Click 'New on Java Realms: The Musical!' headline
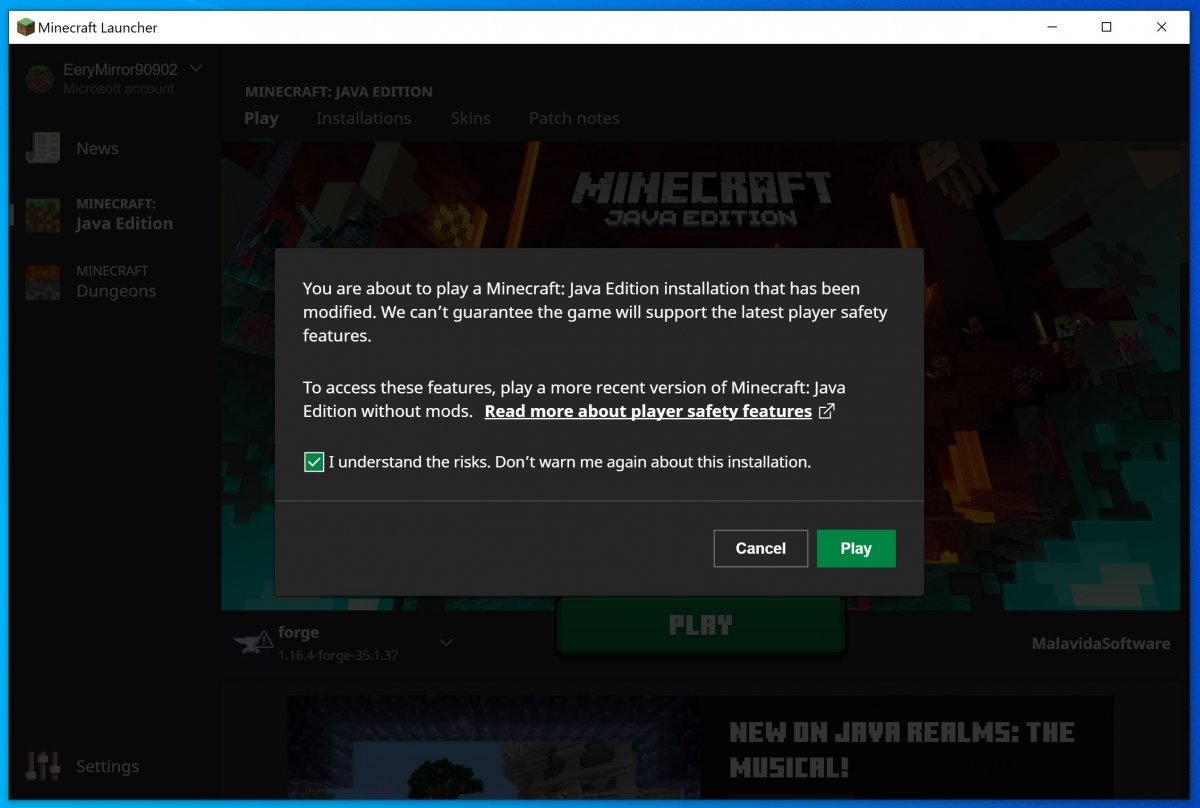Image resolution: width=1200 pixels, height=808 pixels. (x=902, y=749)
